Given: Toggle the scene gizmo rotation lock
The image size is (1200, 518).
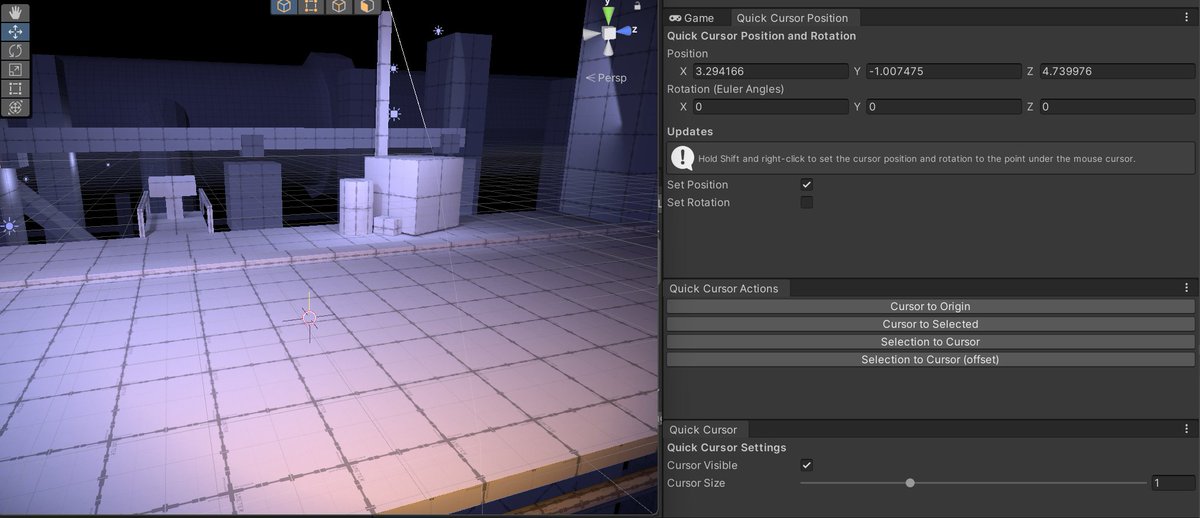Looking at the screenshot, I should [x=637, y=6].
